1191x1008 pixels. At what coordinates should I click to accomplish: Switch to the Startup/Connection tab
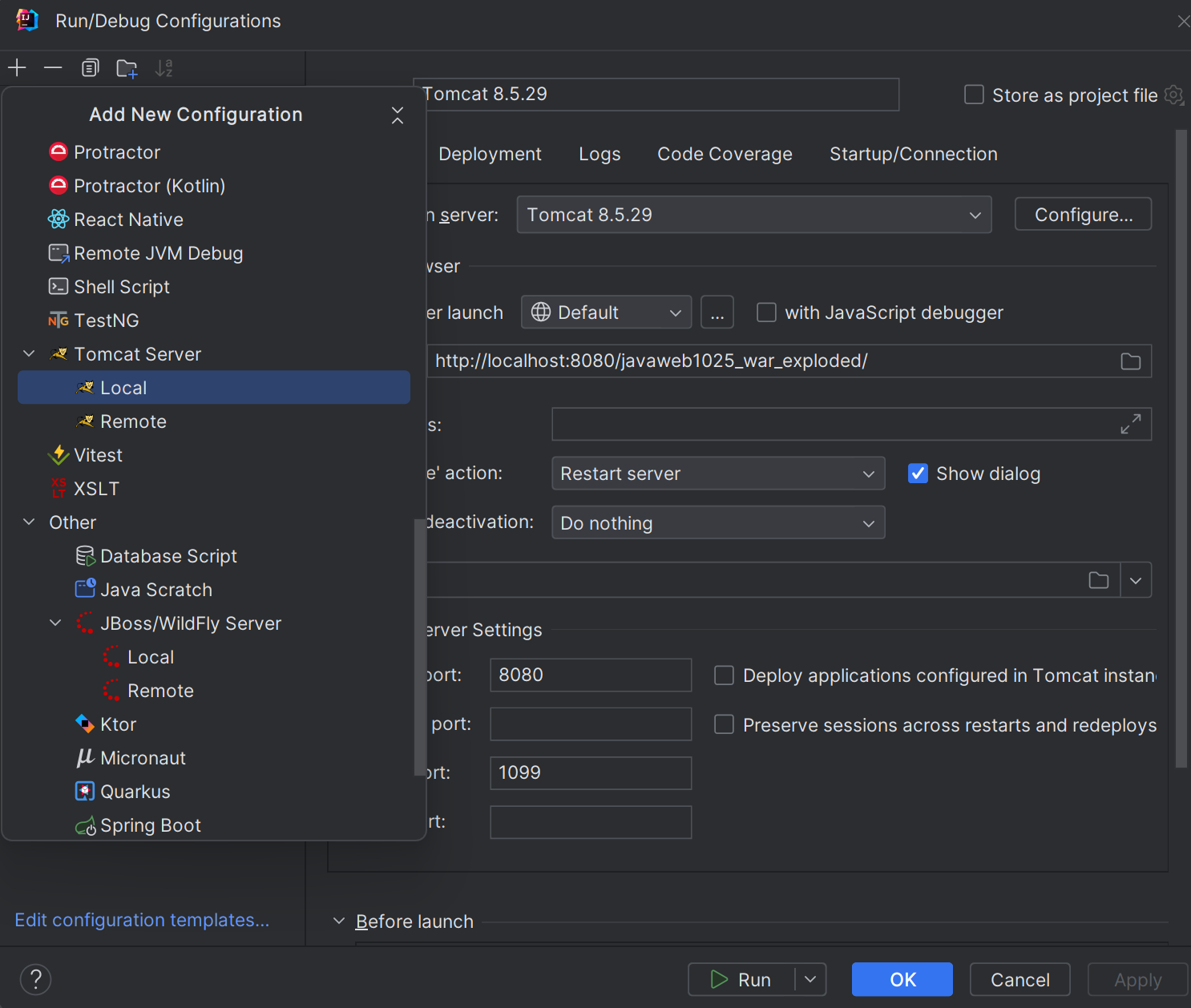(x=914, y=154)
